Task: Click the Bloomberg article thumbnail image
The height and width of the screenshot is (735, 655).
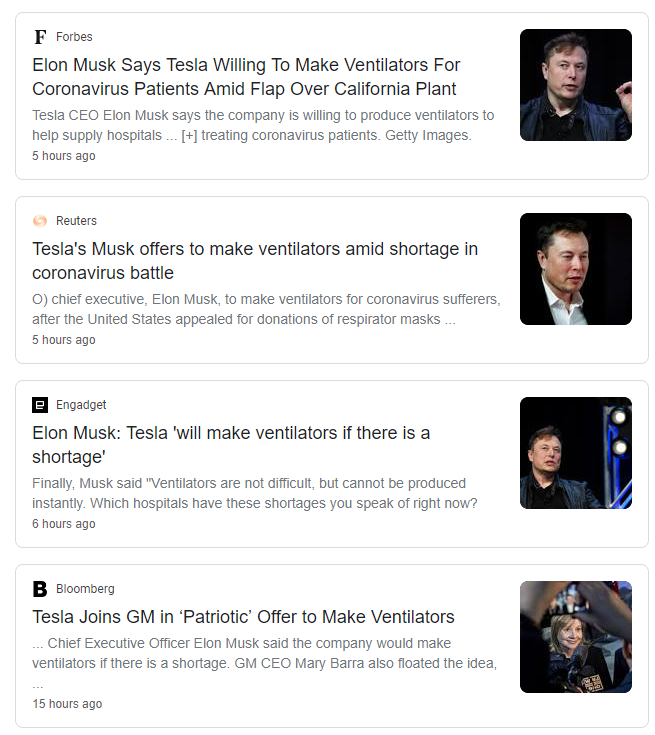Action: 576,637
